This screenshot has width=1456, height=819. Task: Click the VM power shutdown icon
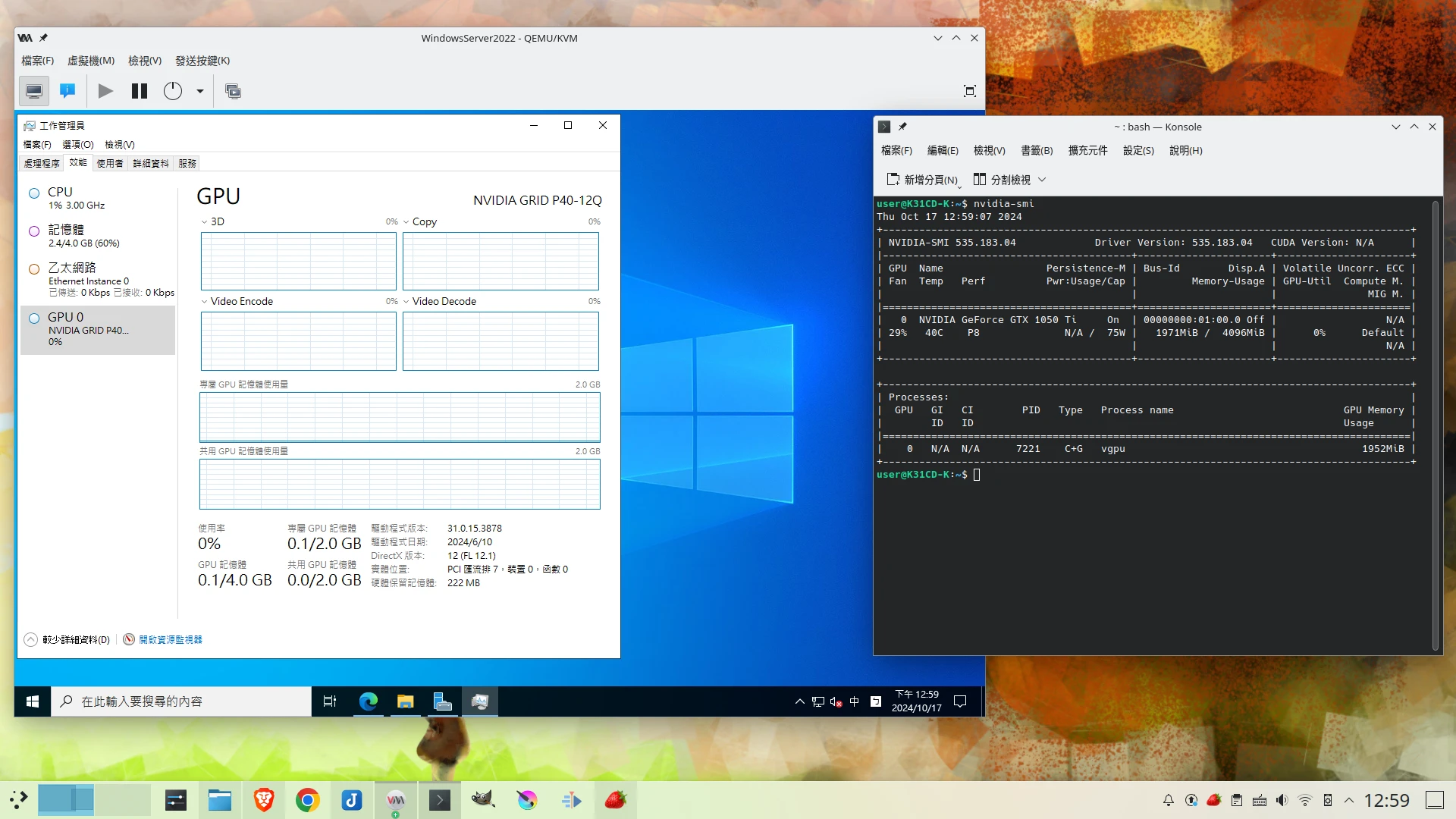pyautogui.click(x=173, y=91)
